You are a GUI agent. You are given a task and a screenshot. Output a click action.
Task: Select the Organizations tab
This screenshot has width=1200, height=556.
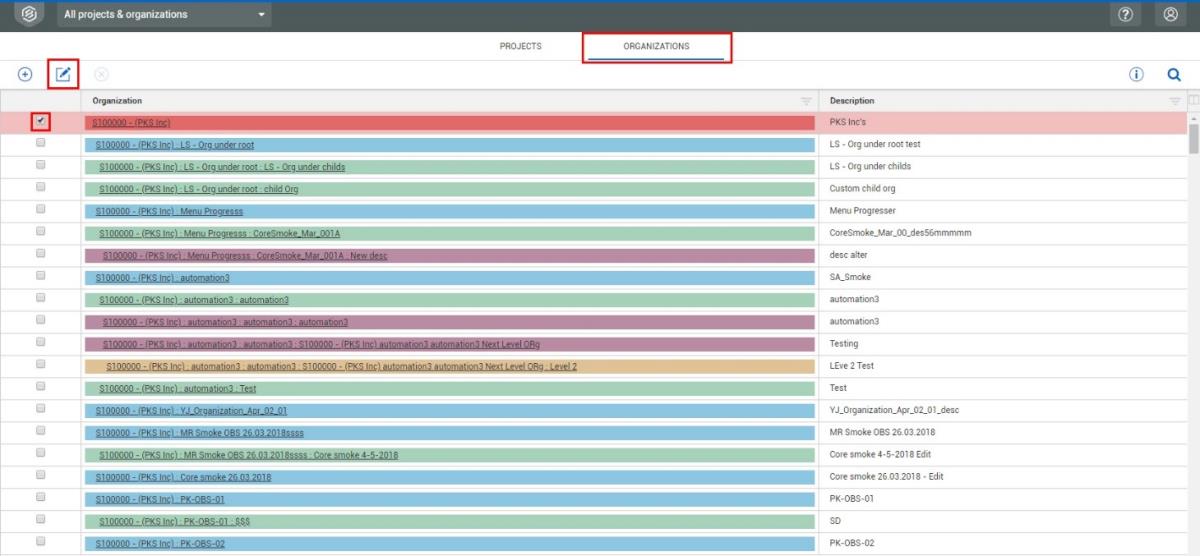click(x=656, y=47)
